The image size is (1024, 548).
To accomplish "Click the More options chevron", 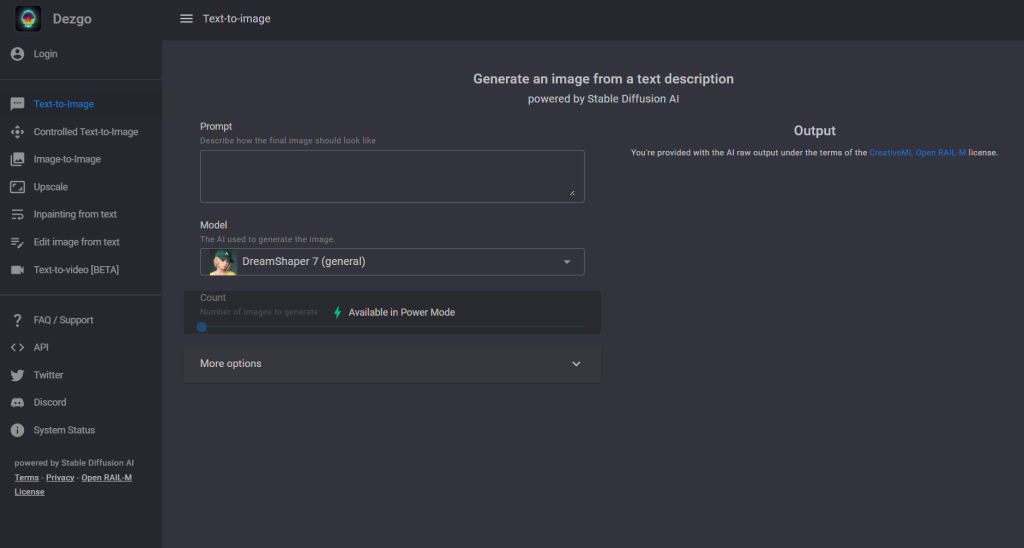I will pyautogui.click(x=576, y=364).
